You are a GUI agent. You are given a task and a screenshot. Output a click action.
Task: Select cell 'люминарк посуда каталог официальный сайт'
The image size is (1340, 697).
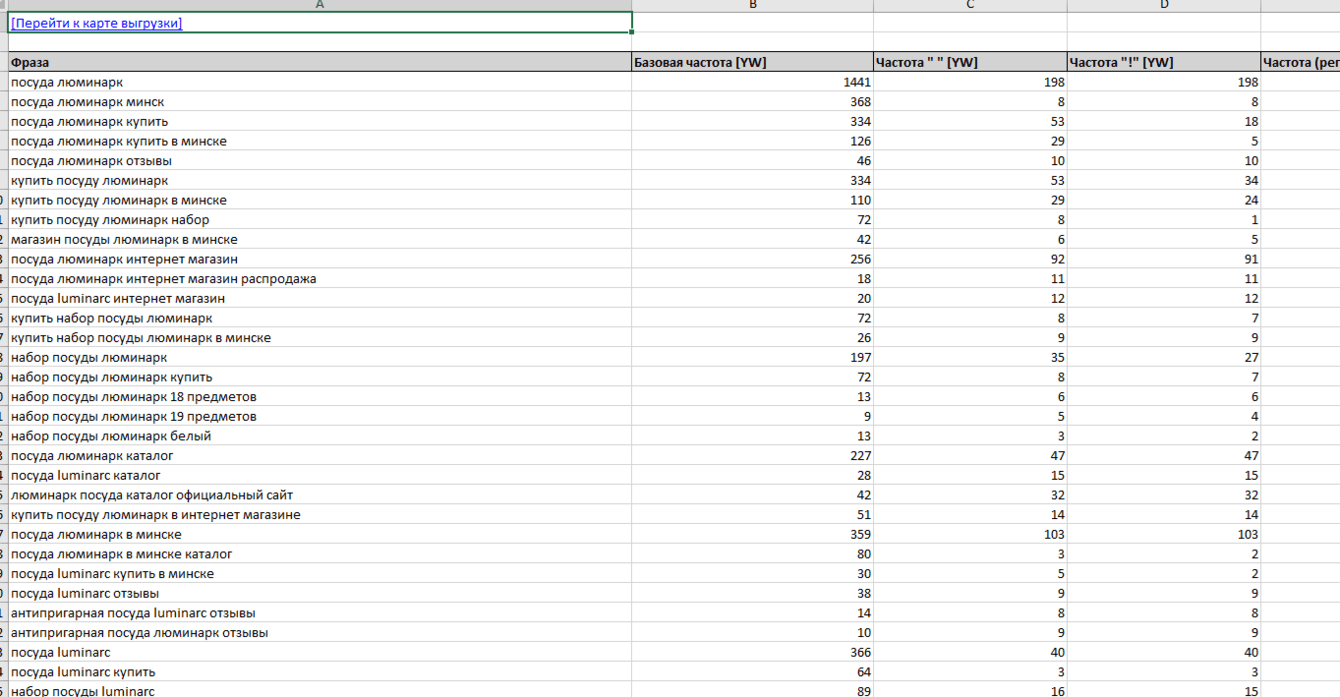320,495
